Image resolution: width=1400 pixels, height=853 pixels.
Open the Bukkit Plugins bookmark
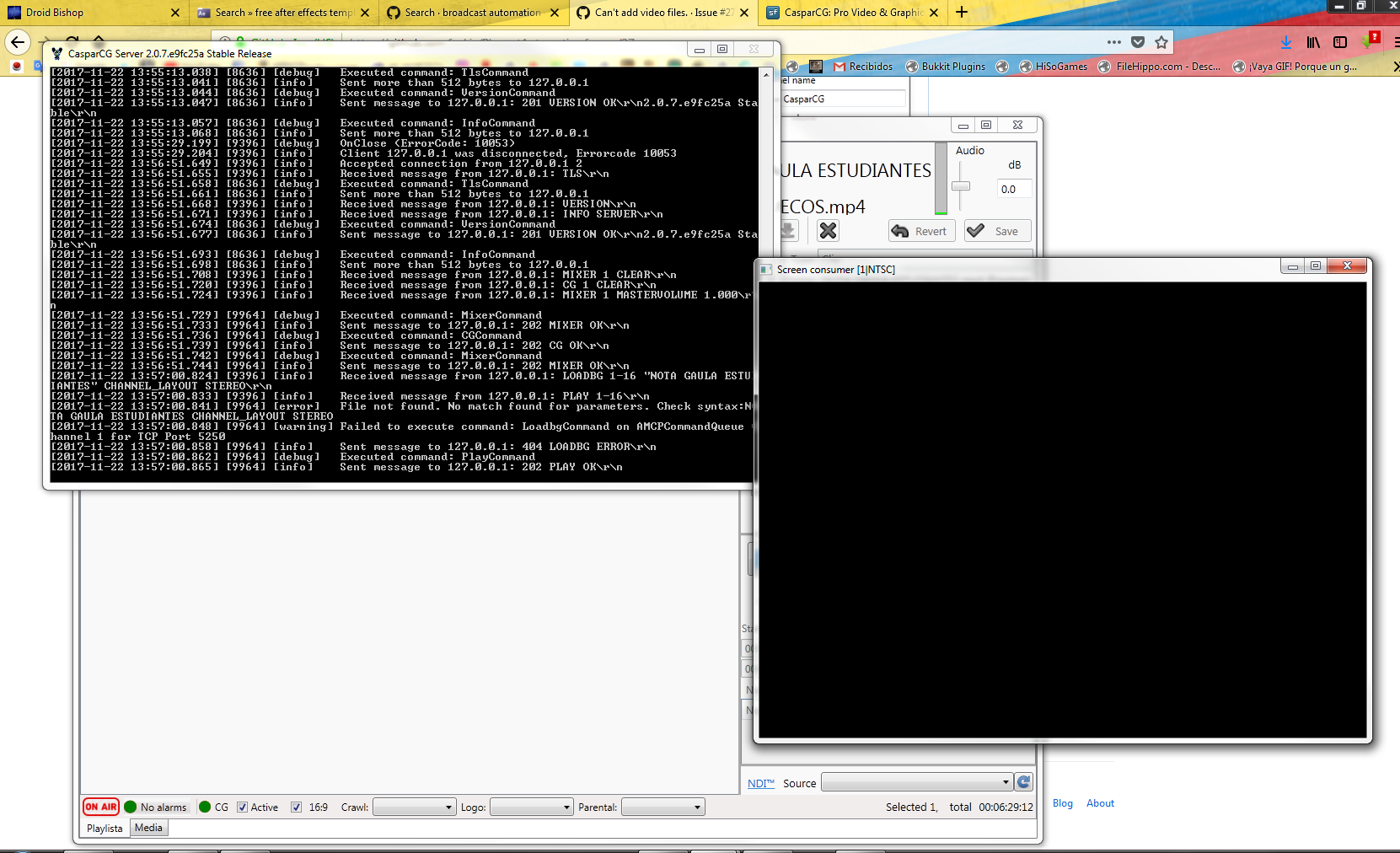pos(945,67)
